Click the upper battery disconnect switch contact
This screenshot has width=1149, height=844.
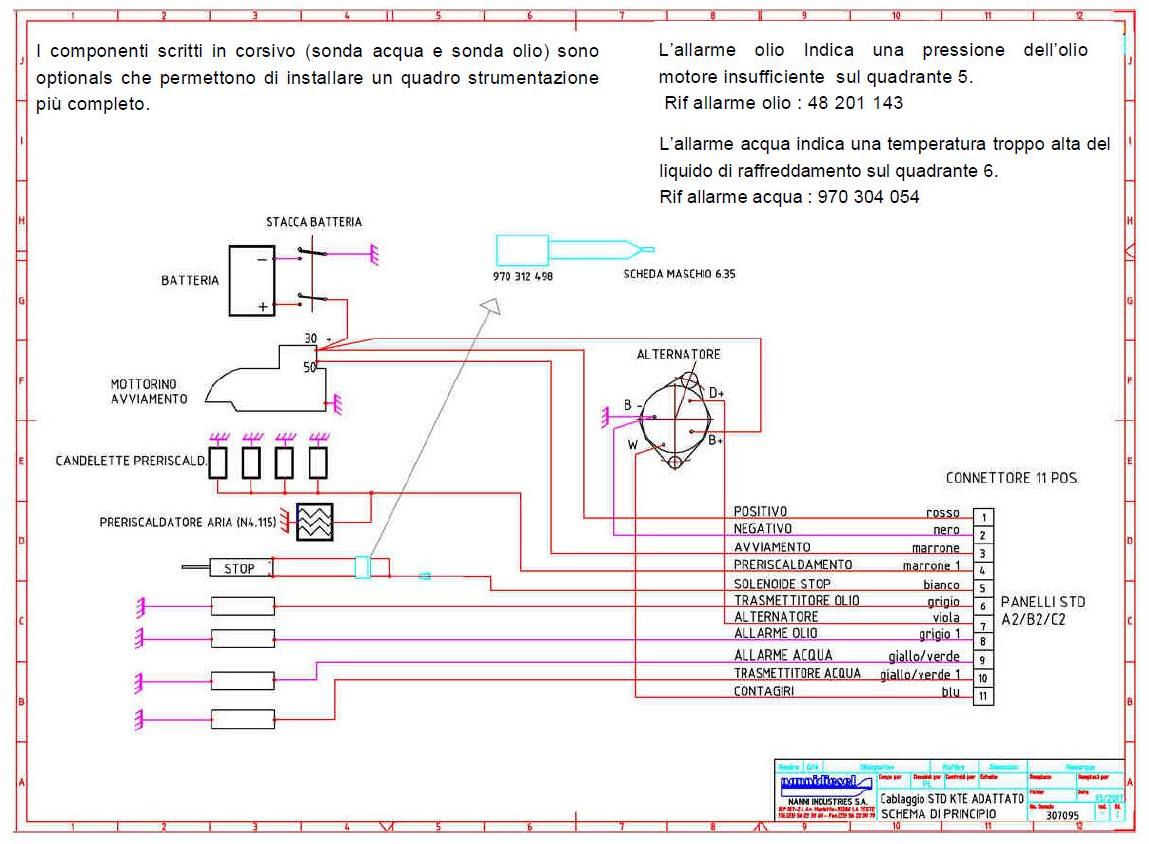pyautogui.click(x=312, y=253)
